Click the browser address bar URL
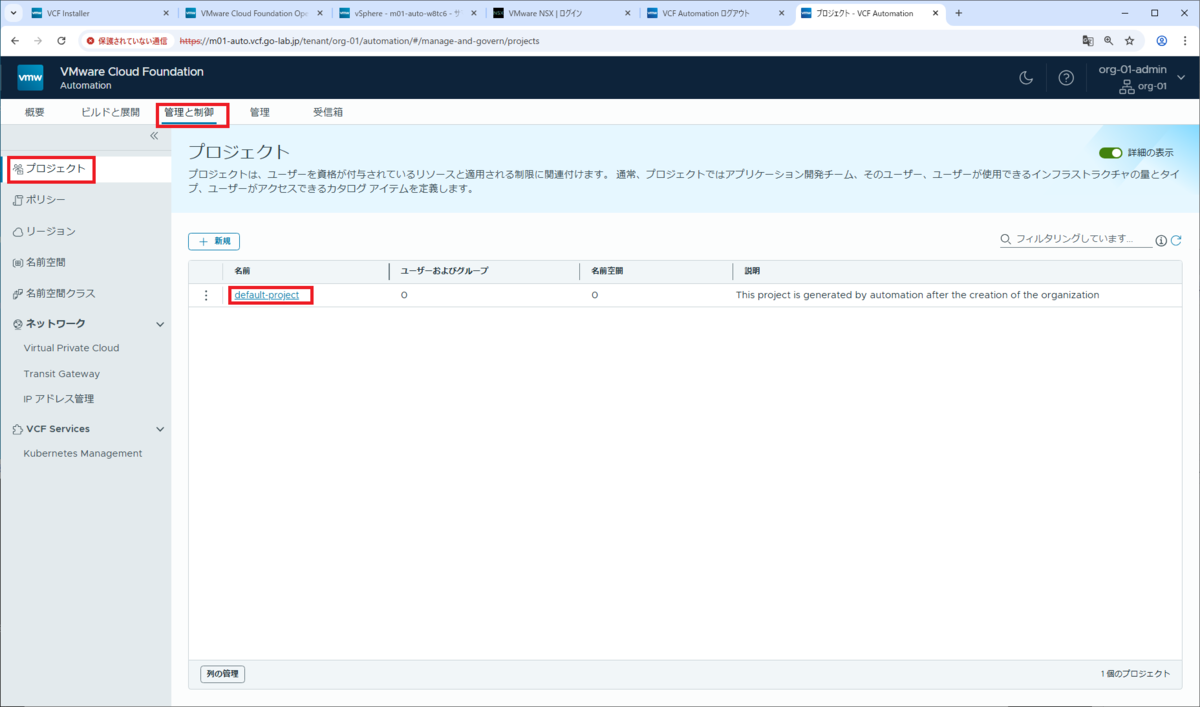1200x707 pixels. pos(359,41)
